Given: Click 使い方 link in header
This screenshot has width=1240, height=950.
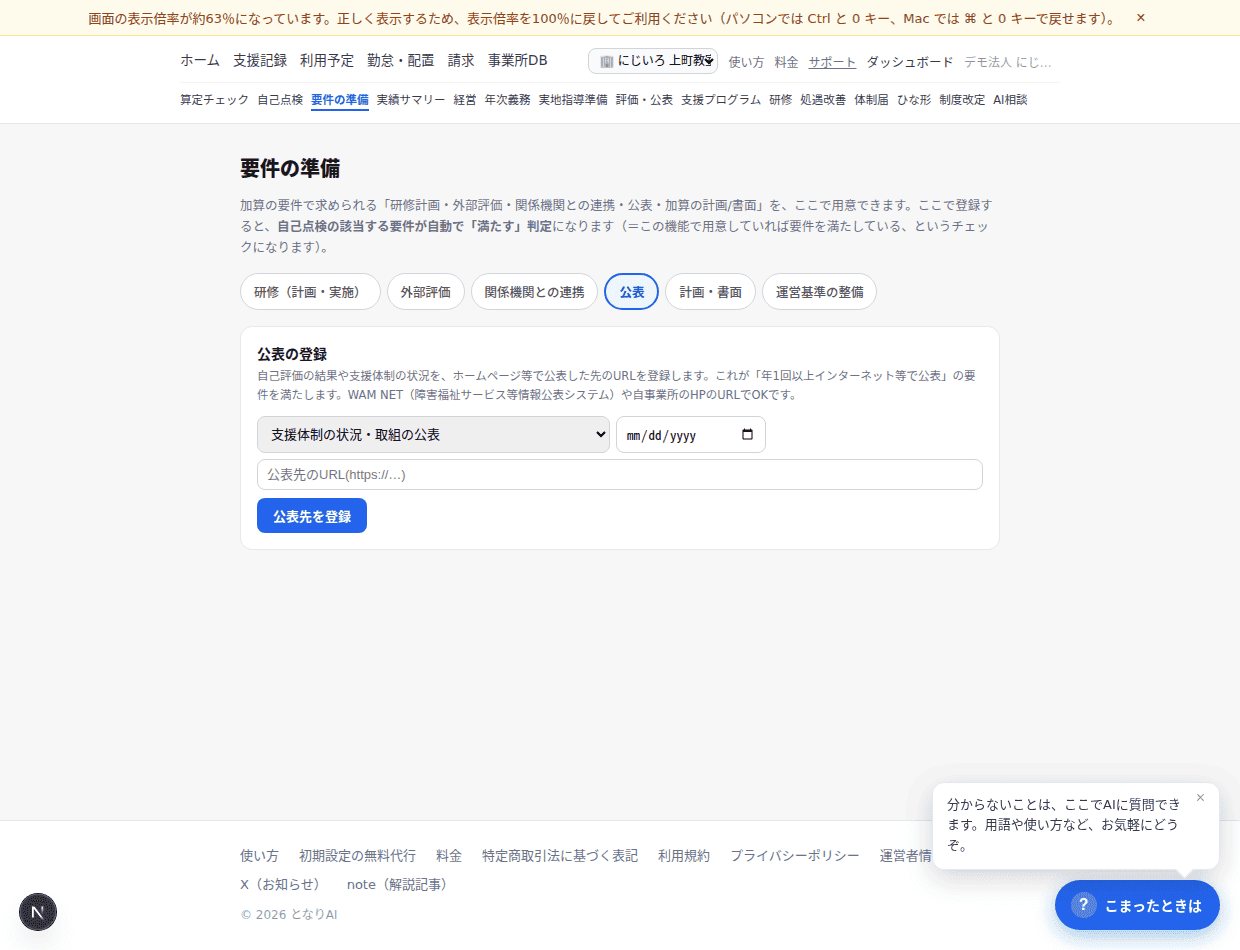Looking at the screenshot, I should click(x=746, y=62).
